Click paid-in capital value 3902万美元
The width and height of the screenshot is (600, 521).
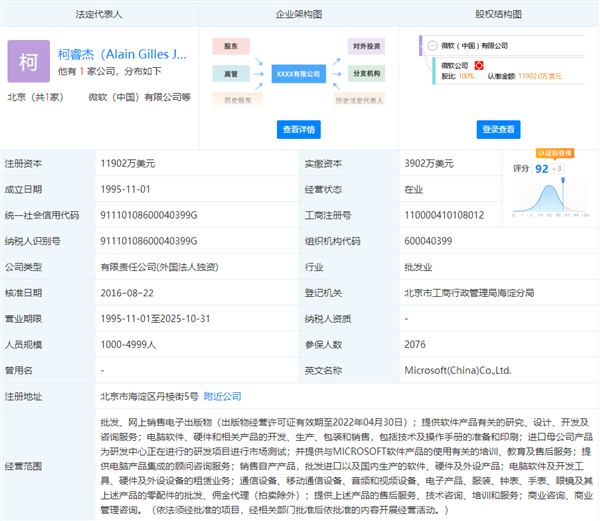point(429,163)
